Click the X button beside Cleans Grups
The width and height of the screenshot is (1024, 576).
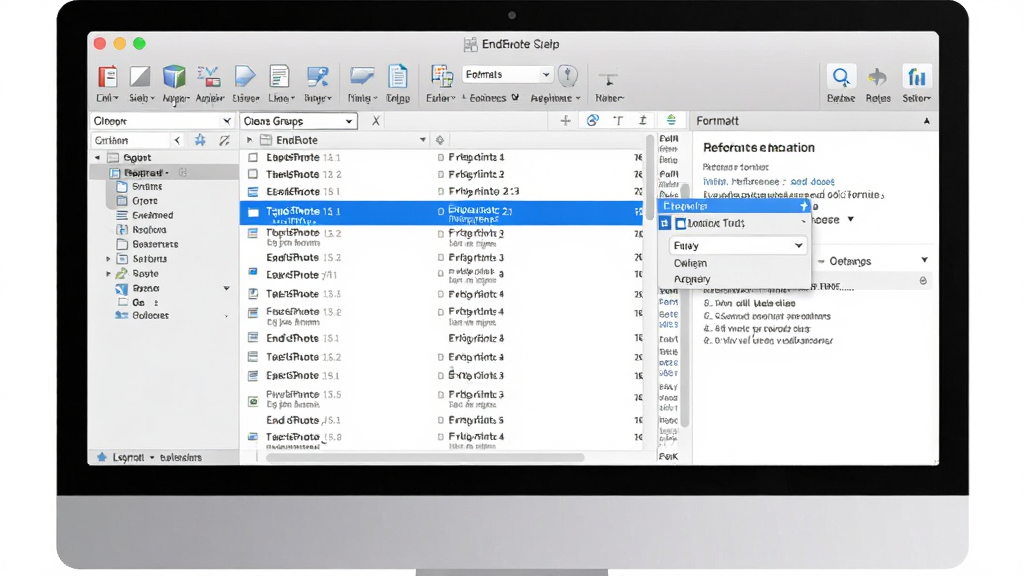pyautogui.click(x=376, y=121)
